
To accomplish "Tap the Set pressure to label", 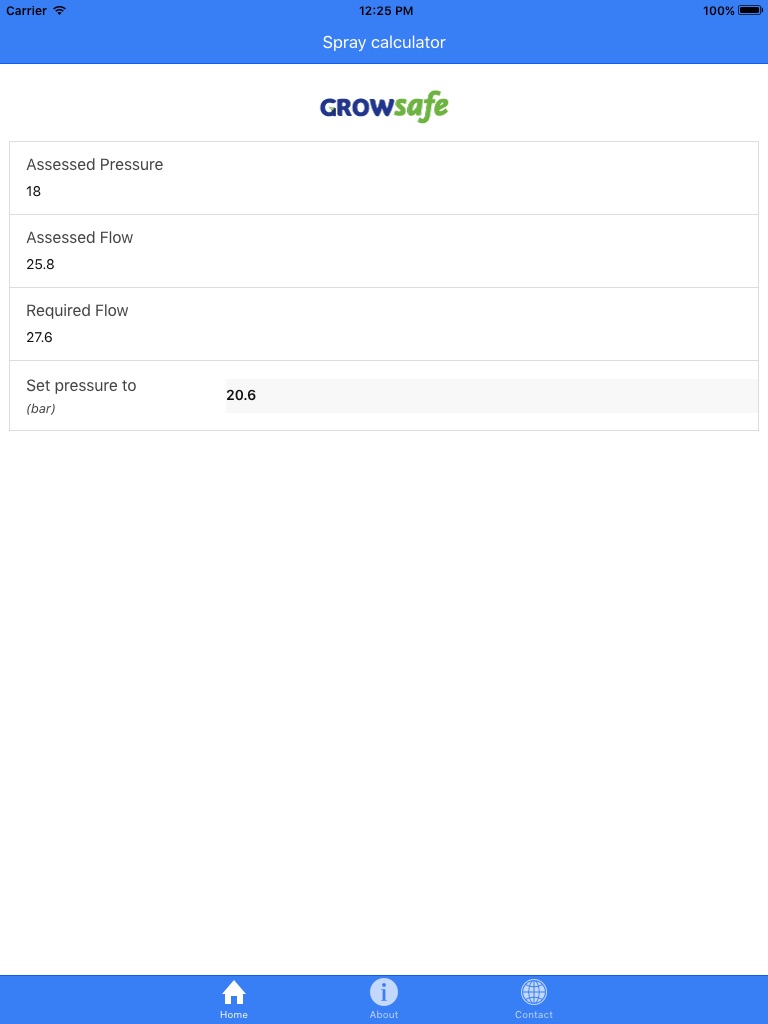I will [81, 386].
